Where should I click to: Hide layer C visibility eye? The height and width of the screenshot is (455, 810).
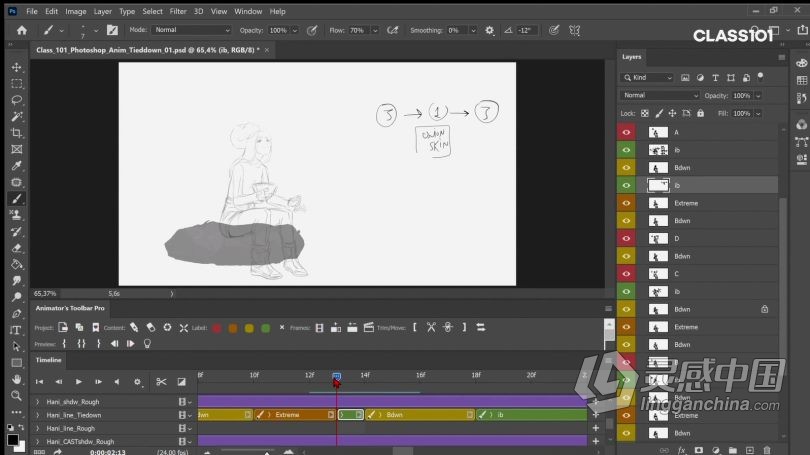[x=626, y=274]
